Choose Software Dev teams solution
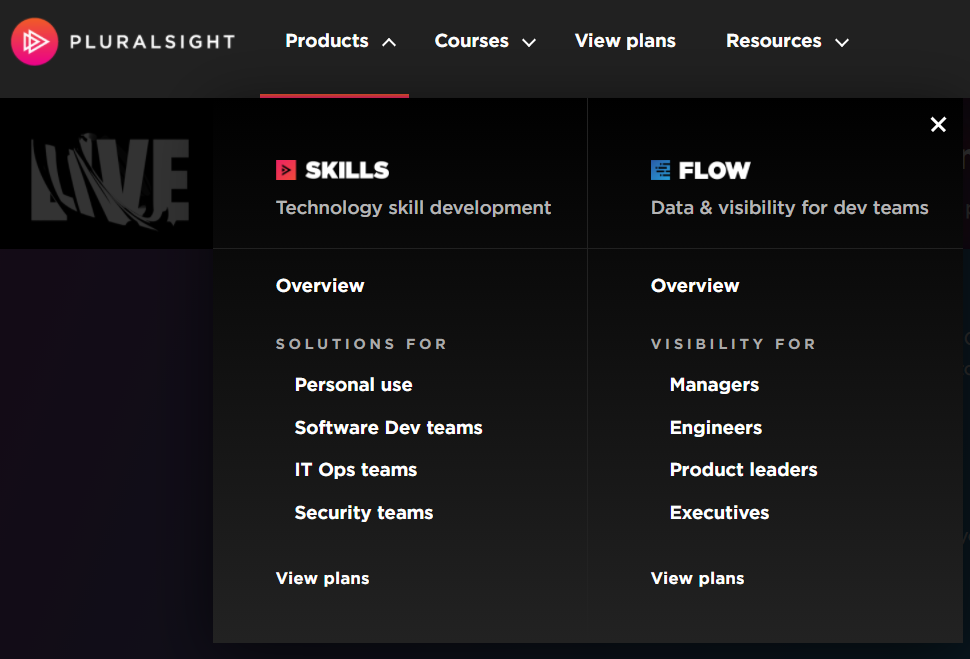 click(388, 428)
